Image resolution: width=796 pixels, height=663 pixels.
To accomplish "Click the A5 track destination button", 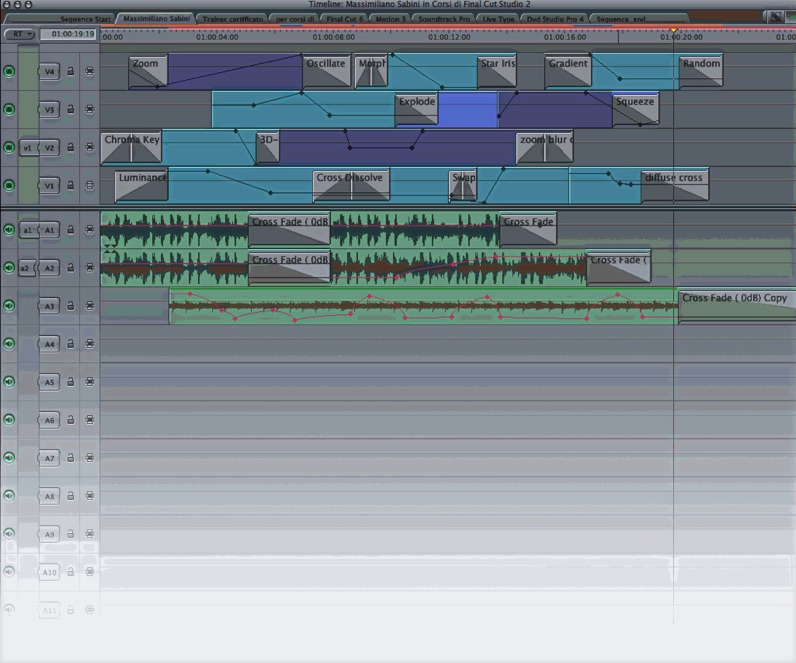I will 49,382.
